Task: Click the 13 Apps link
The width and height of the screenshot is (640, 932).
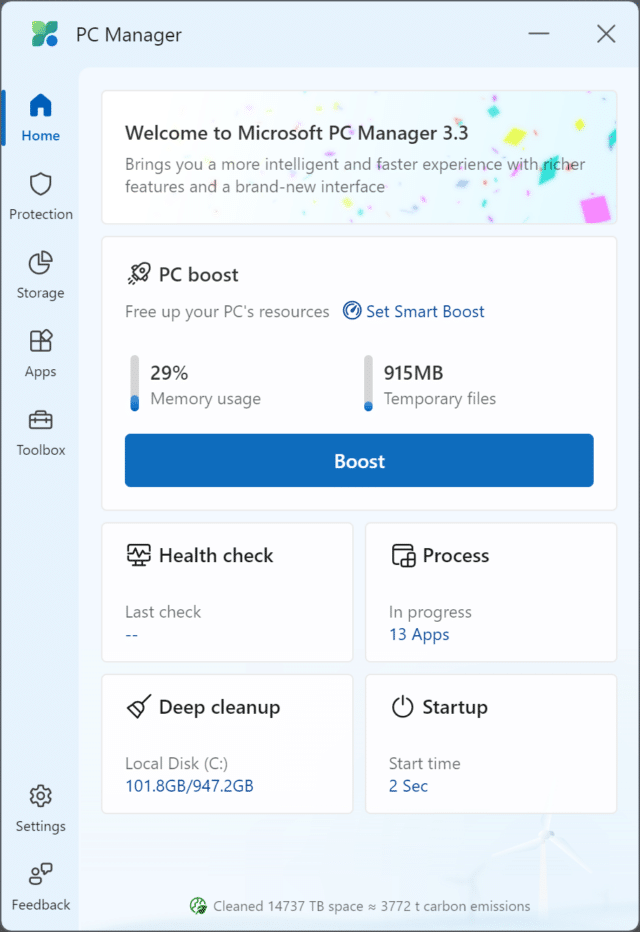Action: coord(419,635)
